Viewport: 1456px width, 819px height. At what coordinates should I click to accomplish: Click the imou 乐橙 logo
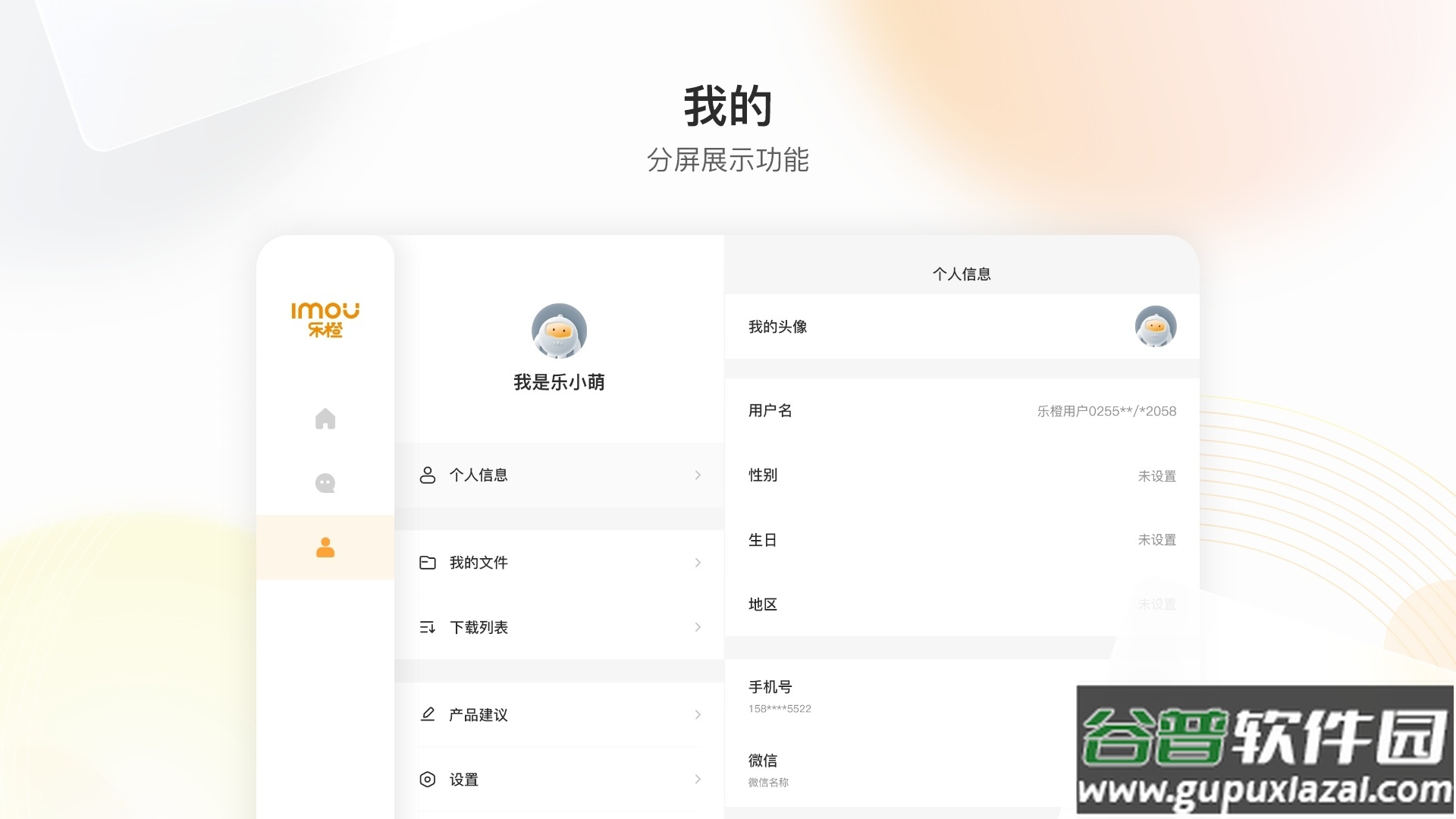[x=325, y=320]
